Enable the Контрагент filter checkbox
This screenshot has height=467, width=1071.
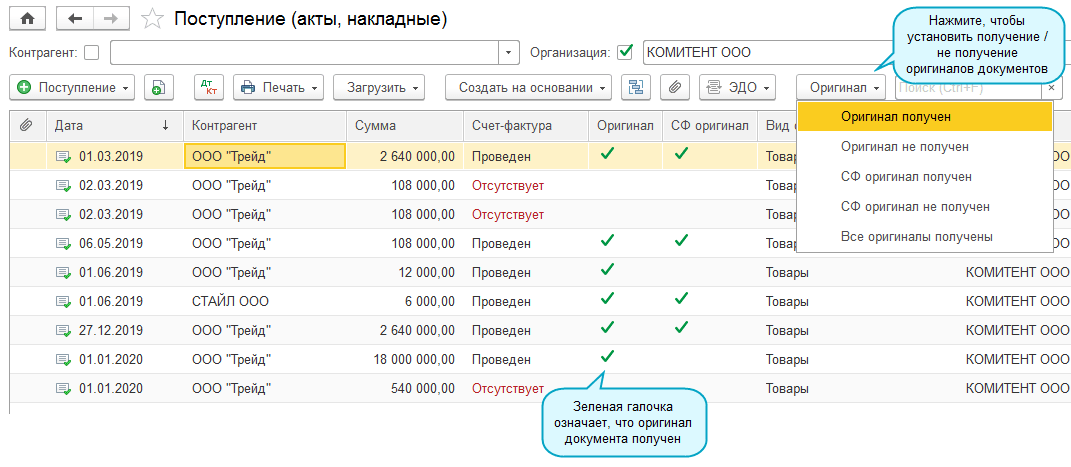pos(92,52)
